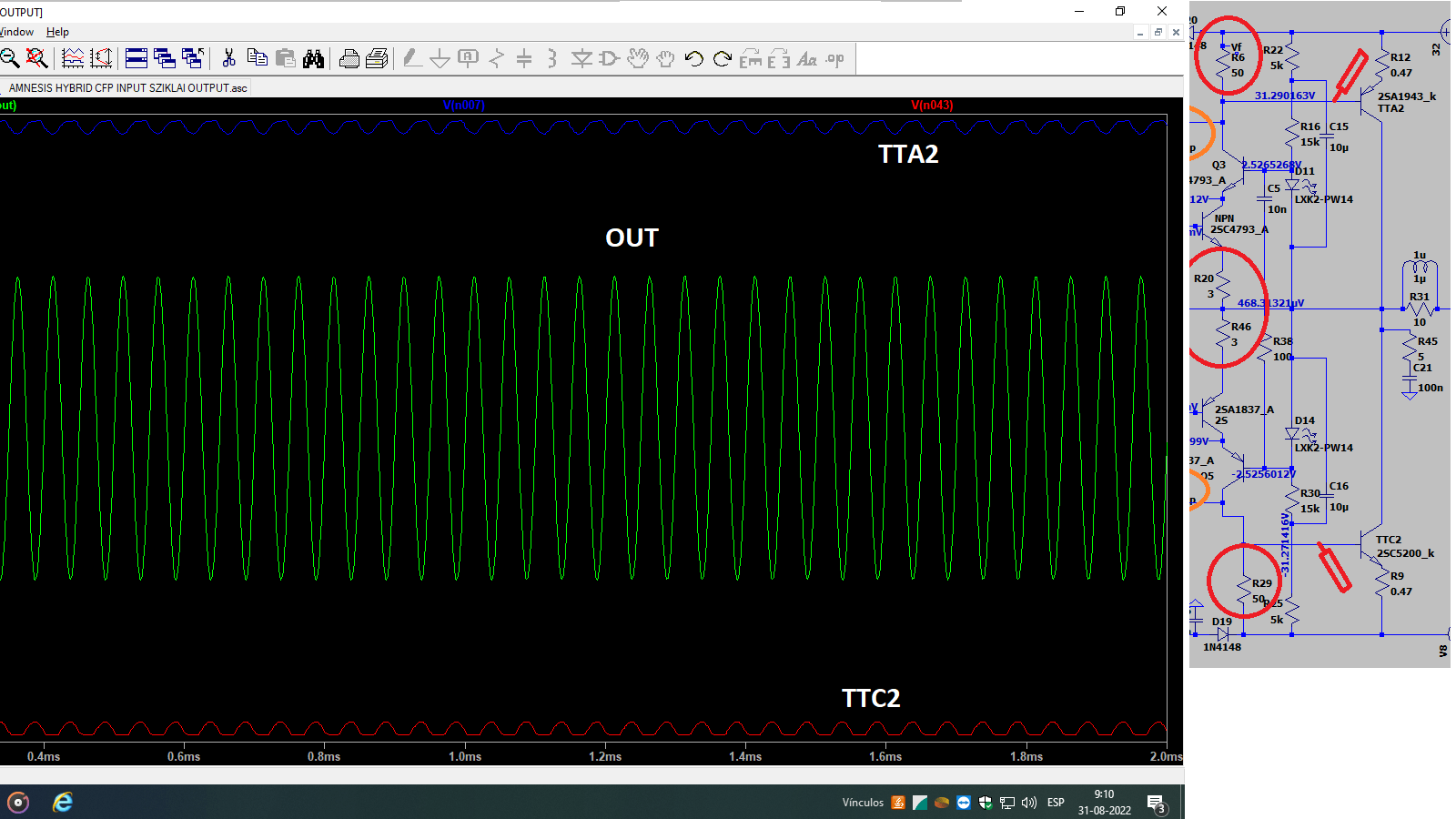The height and width of the screenshot is (819, 1456).
Task: Close the inner plot child window
Action: click(1176, 33)
